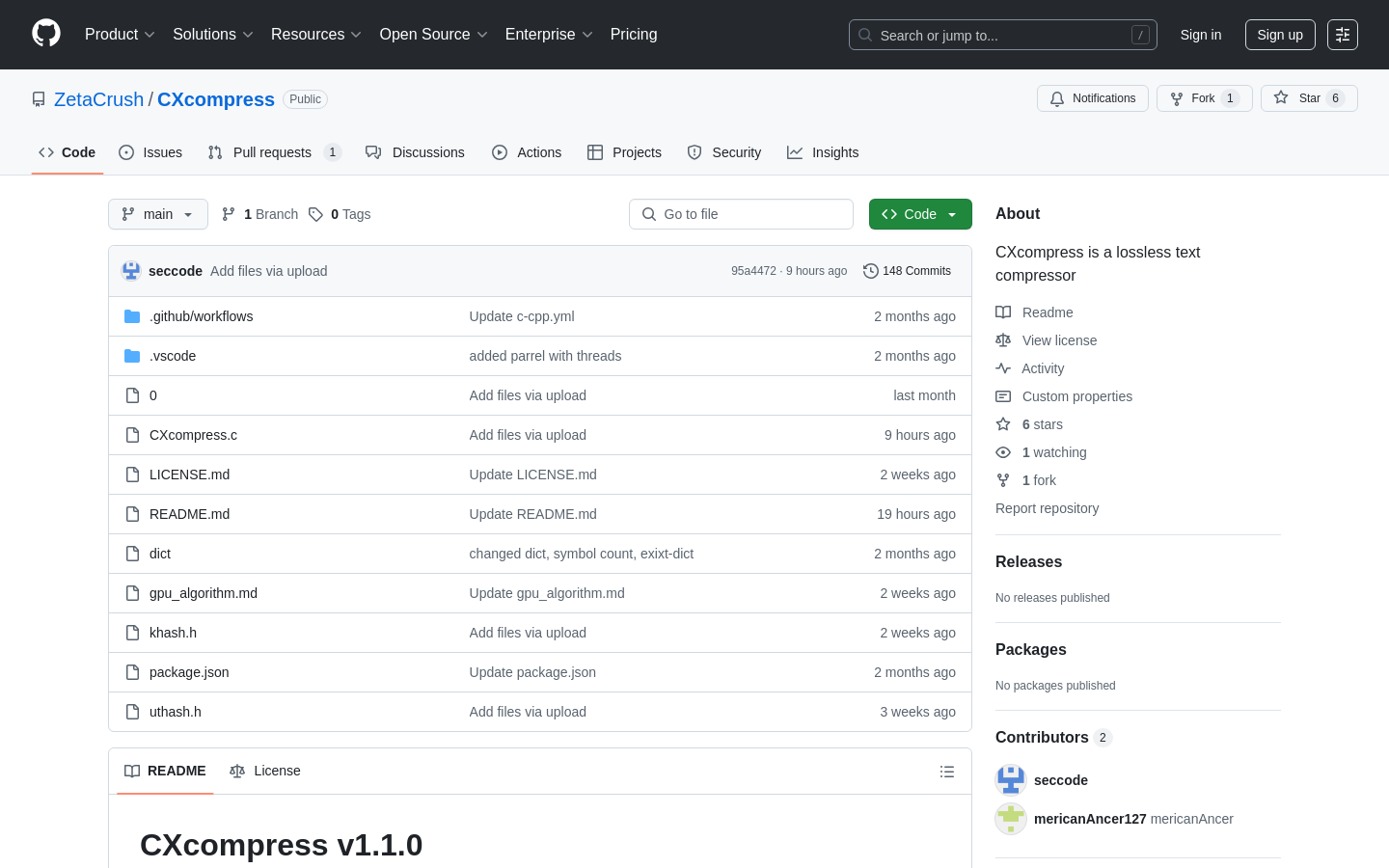View the 6 stars link
This screenshot has width=1389, height=868.
1029,424
